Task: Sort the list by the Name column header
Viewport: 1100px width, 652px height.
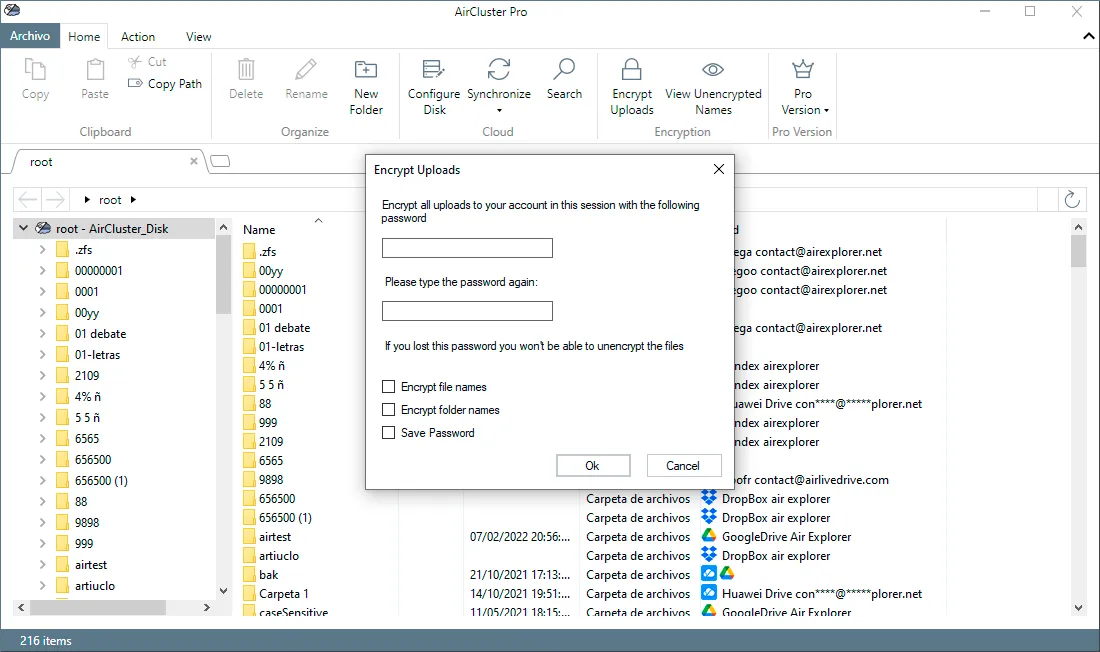Action: pos(259,229)
